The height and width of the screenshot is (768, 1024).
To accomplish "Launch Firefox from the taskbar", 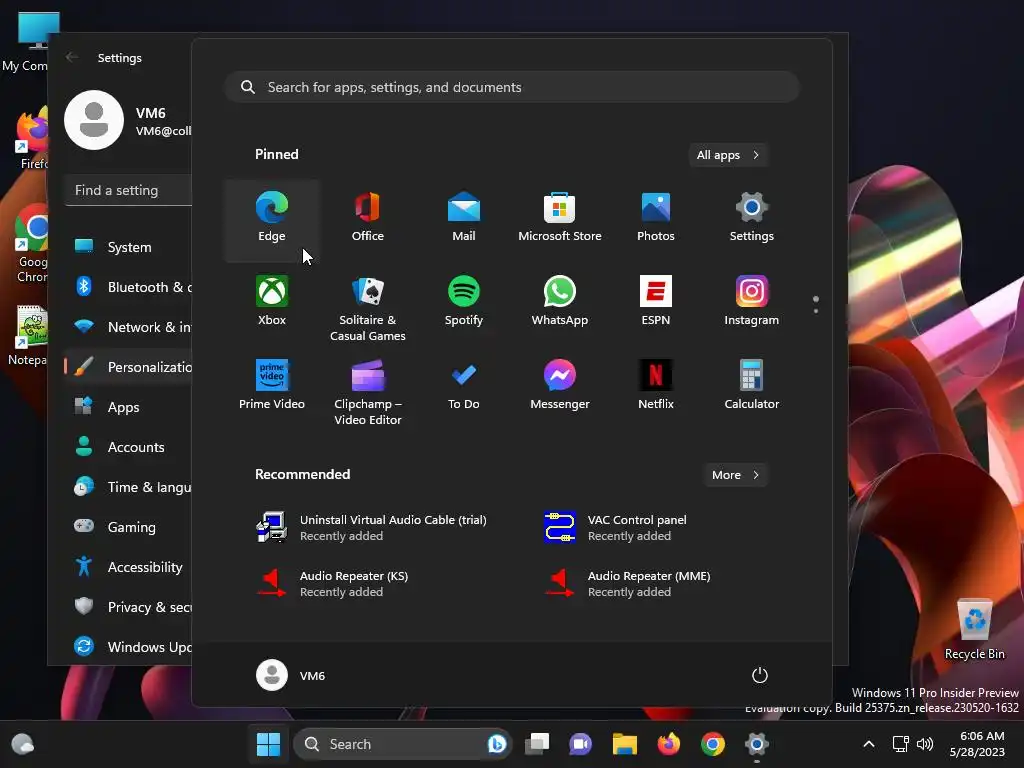I will click(x=669, y=744).
